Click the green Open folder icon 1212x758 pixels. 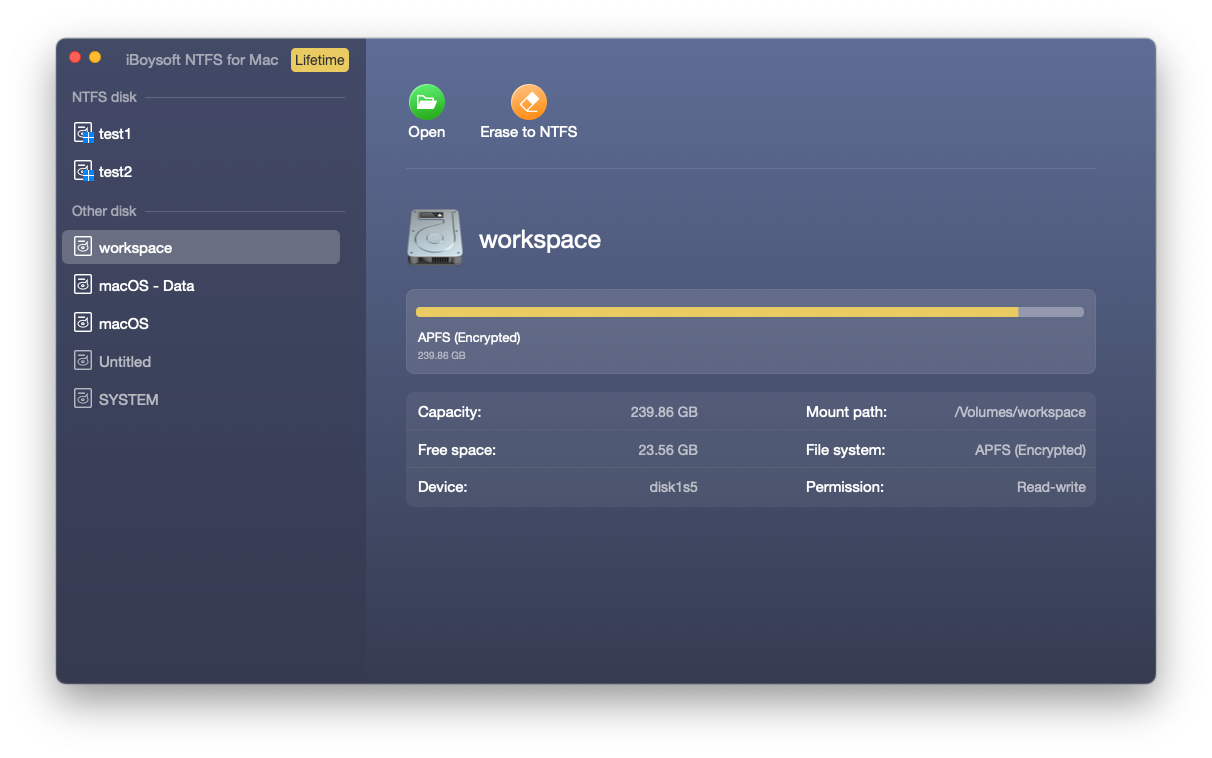[x=427, y=102]
